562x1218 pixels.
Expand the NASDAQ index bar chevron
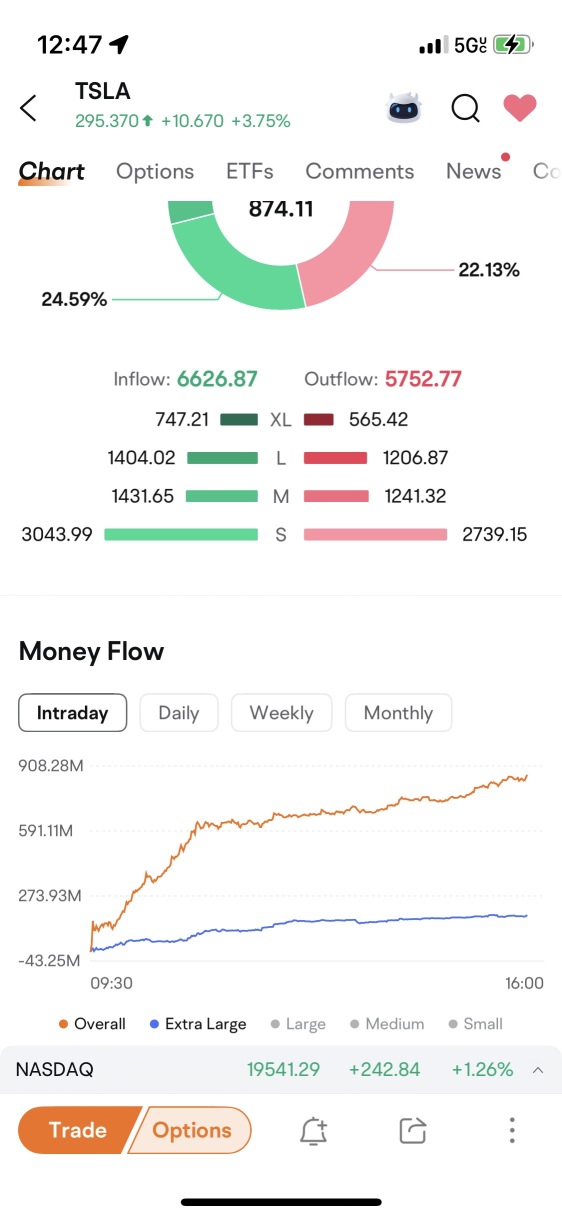(x=538, y=1070)
